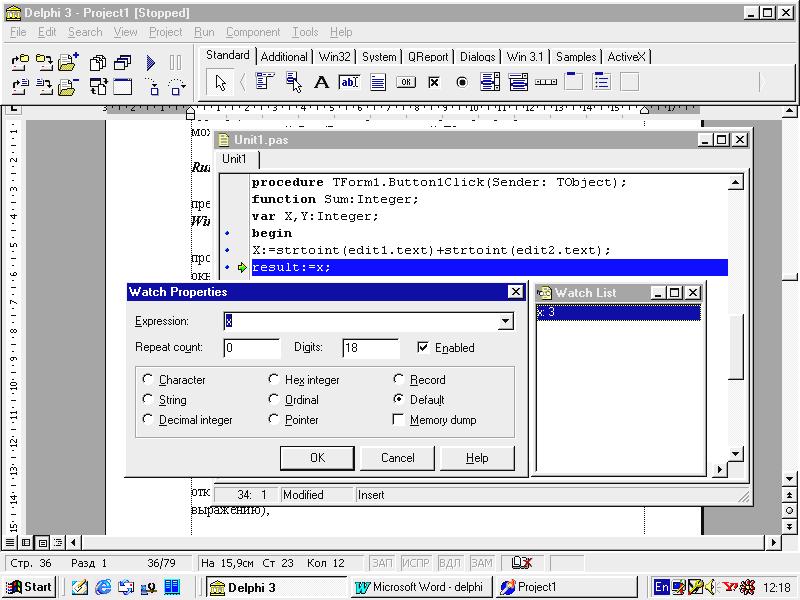The width and height of the screenshot is (800, 600).
Task: Switch to the Win32 palette tab
Action: [x=334, y=57]
